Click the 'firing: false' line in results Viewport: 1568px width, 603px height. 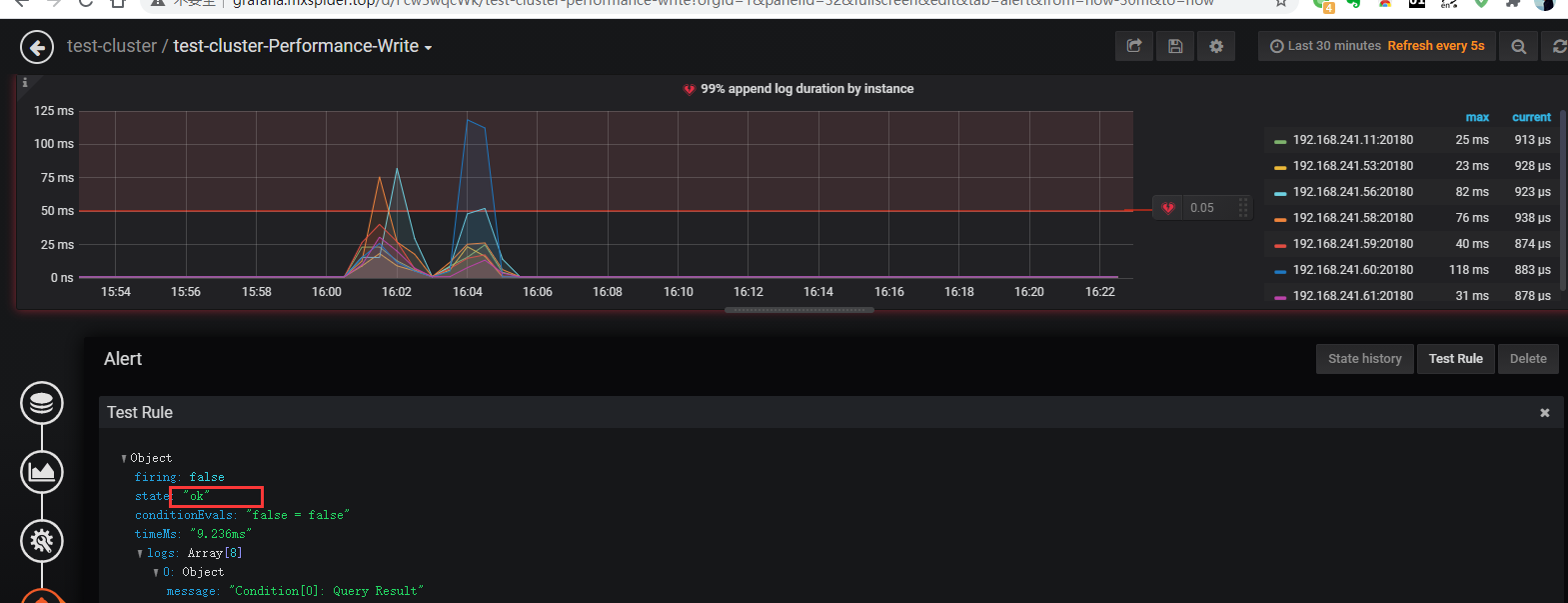[180, 478]
